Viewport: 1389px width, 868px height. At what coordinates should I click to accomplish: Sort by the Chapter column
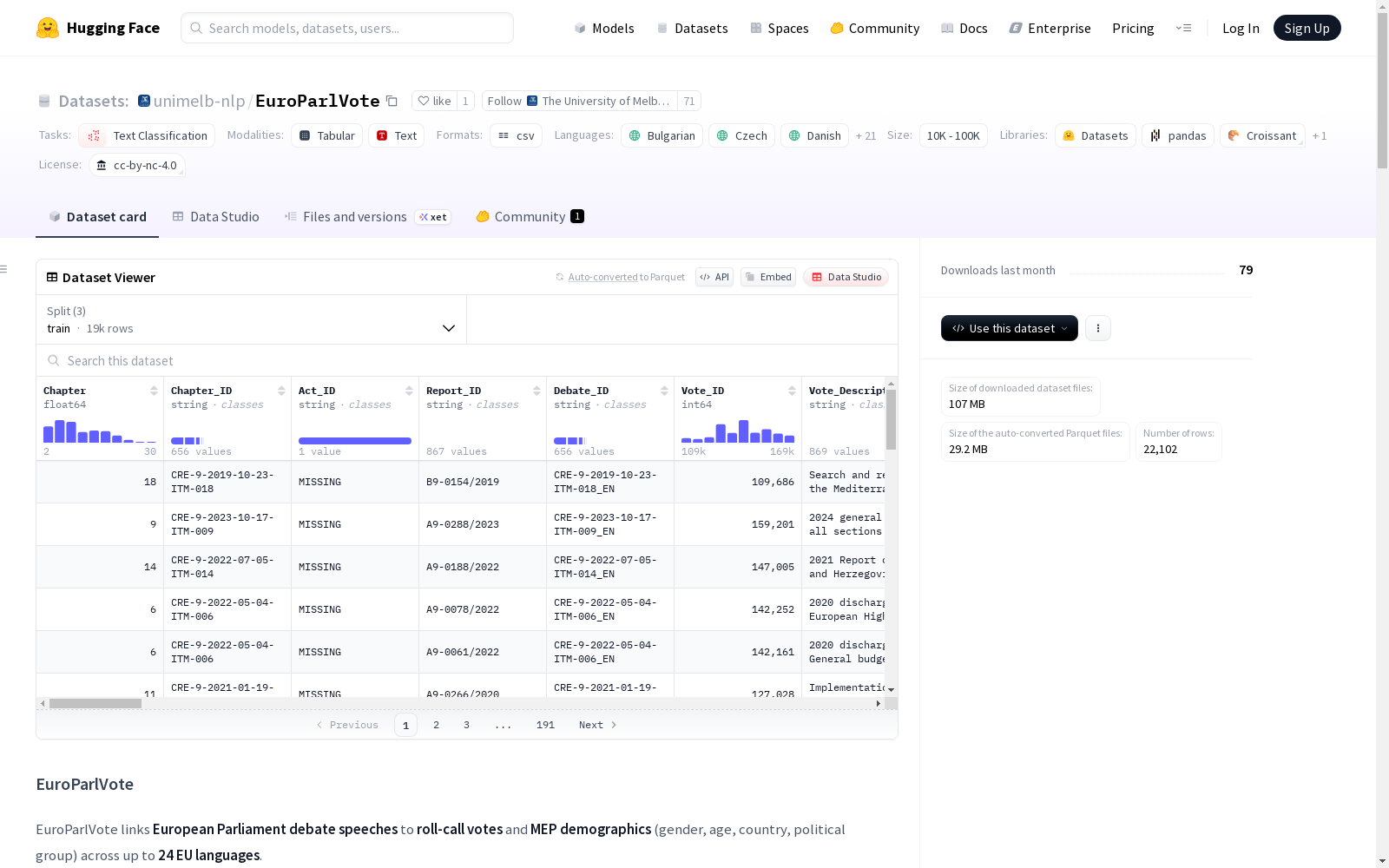click(x=154, y=391)
